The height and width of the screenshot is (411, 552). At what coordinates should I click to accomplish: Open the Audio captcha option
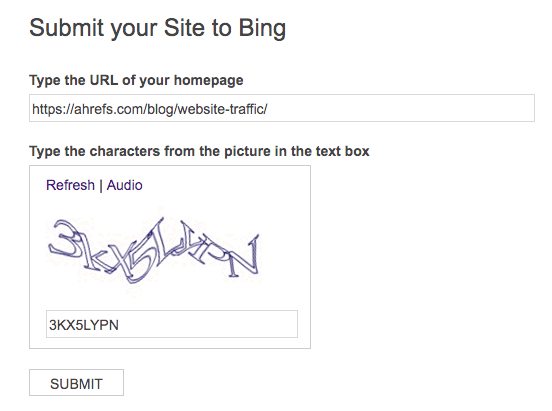click(124, 185)
